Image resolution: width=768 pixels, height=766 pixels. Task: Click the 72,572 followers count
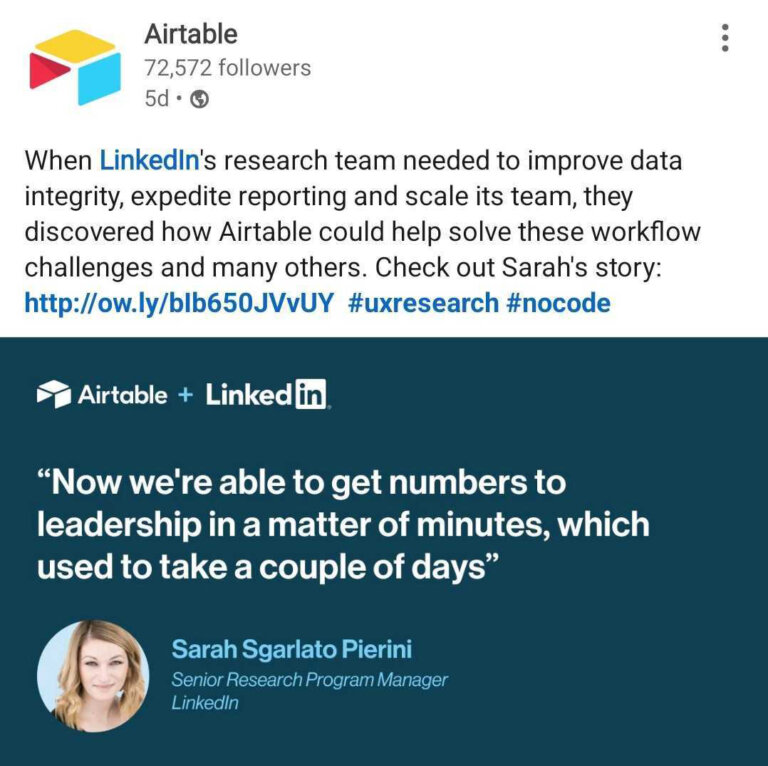pyautogui.click(x=227, y=68)
